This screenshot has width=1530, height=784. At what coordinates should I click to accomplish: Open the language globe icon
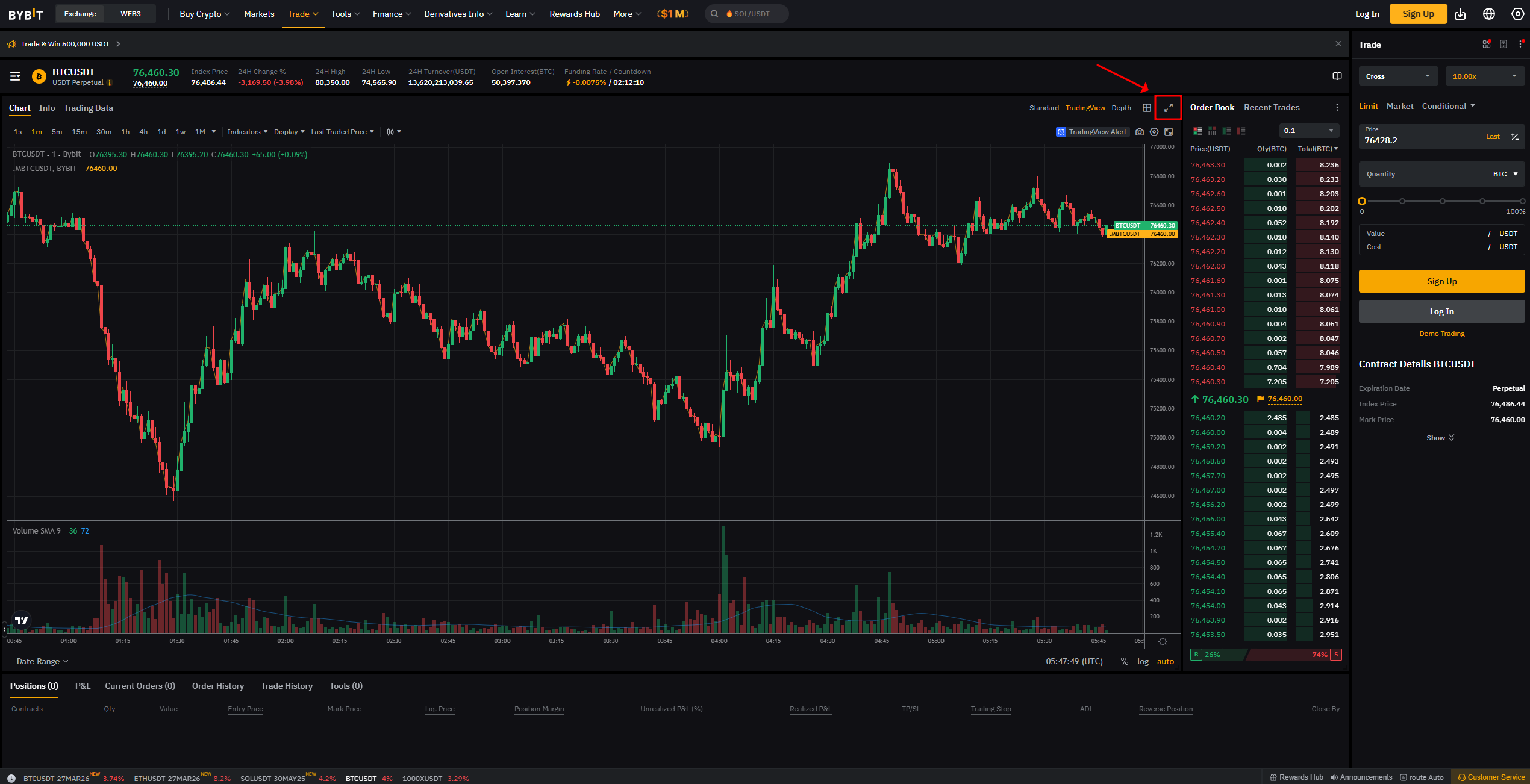tap(1489, 14)
